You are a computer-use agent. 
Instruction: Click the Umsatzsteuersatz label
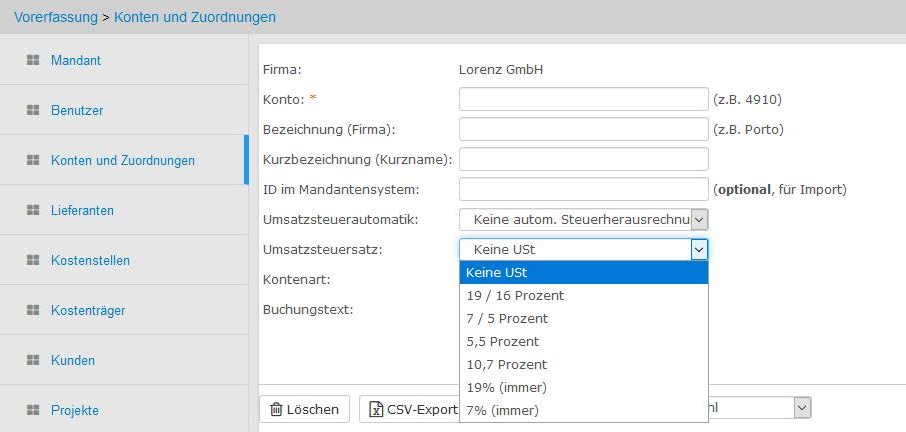pyautogui.click(x=322, y=249)
